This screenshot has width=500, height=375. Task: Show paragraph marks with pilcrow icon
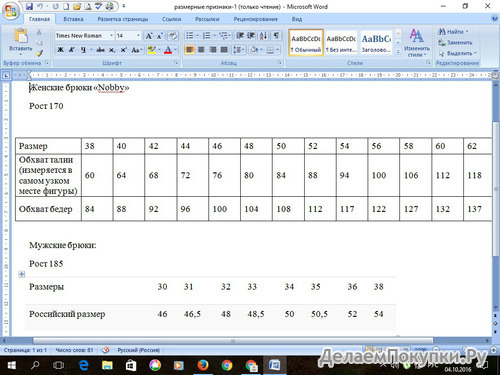coord(276,35)
